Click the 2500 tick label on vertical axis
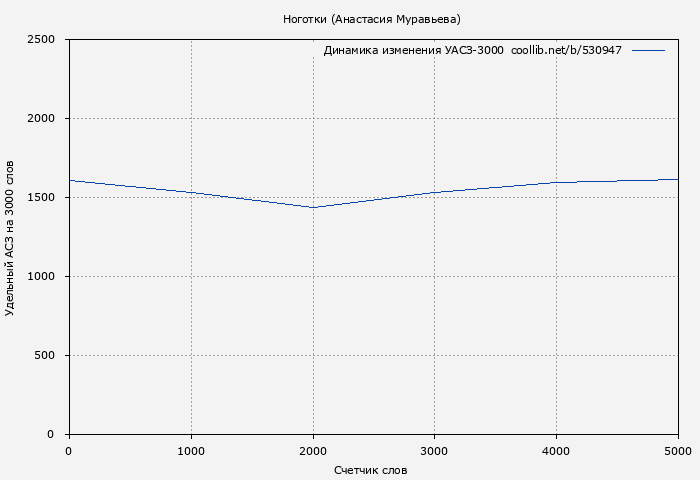Screen dimensions: 700x480 pos(40,40)
